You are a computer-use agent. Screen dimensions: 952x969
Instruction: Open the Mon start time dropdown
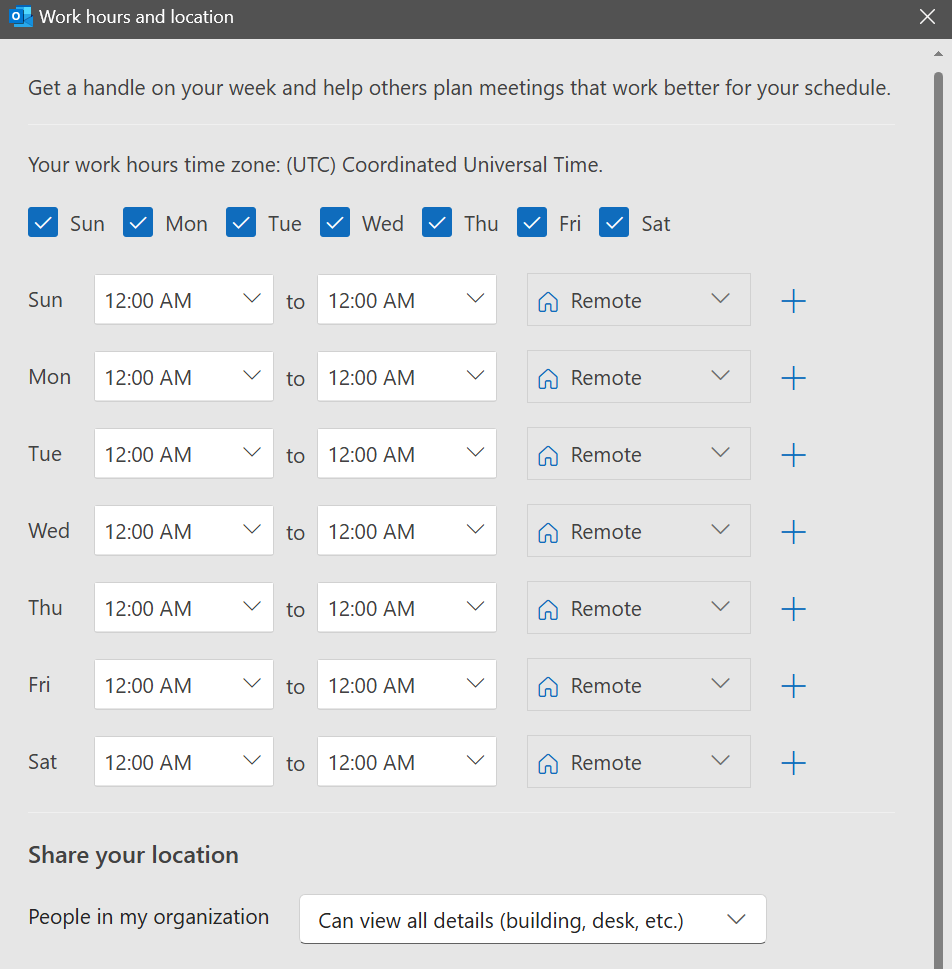184,376
